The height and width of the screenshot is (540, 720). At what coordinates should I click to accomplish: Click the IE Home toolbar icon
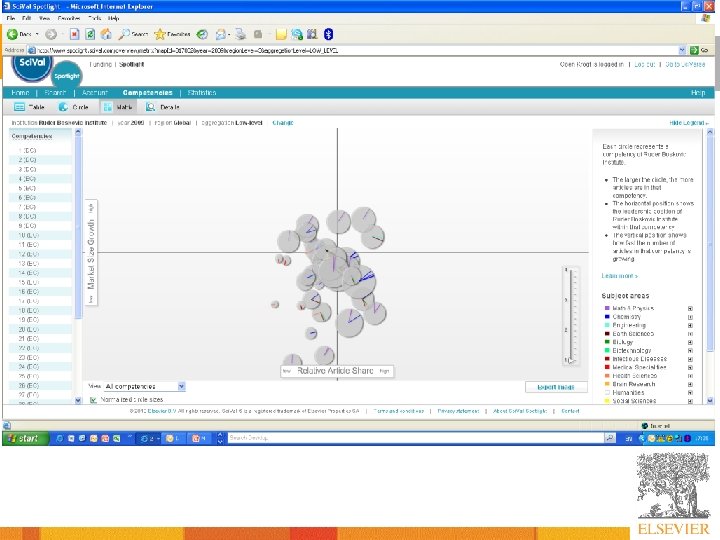coord(106,34)
